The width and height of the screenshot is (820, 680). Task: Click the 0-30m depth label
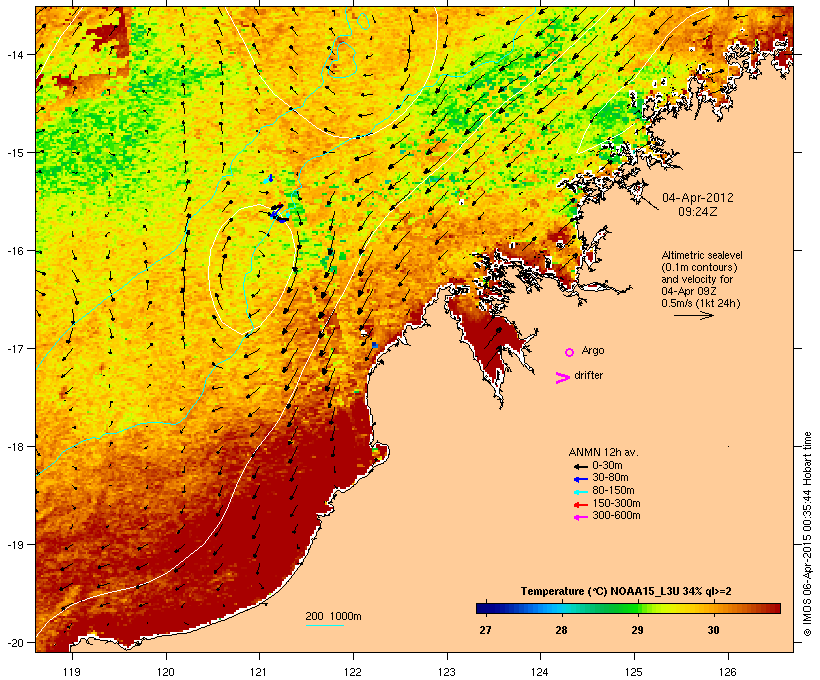click(607, 465)
